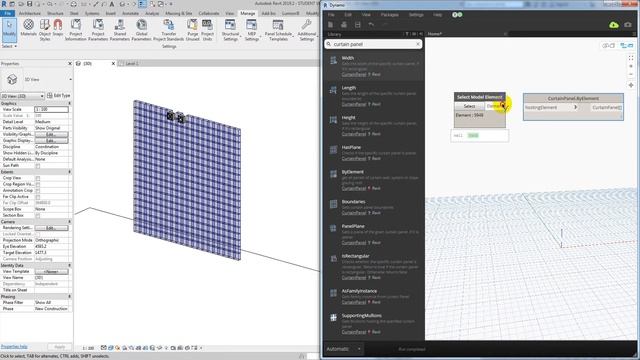
Task: Click green cloud publish icon in Dynamo
Action: (613, 25)
